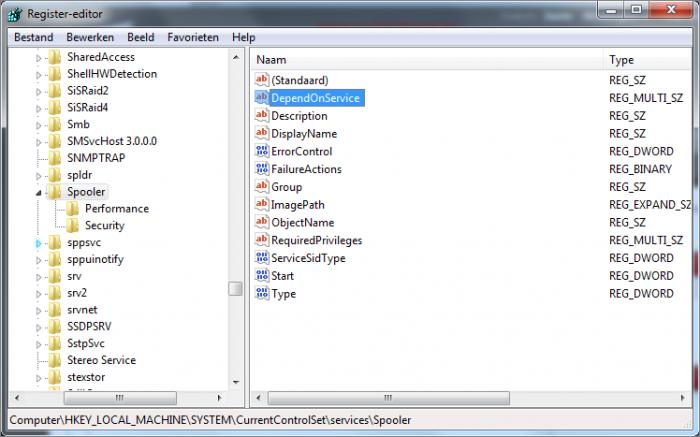Select the stexstor key
Image resolution: width=700 pixels, height=437 pixels.
pos(86,377)
